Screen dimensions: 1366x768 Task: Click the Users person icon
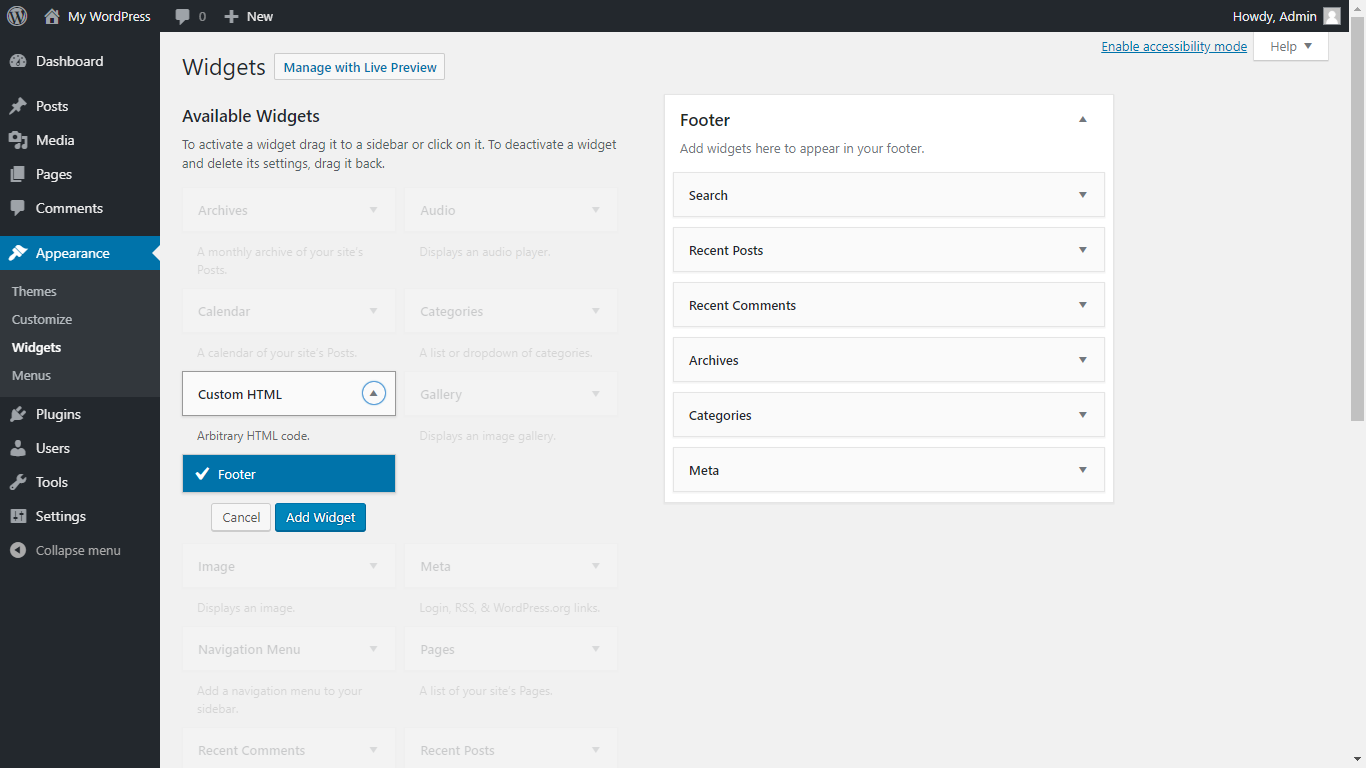pyautogui.click(x=18, y=448)
